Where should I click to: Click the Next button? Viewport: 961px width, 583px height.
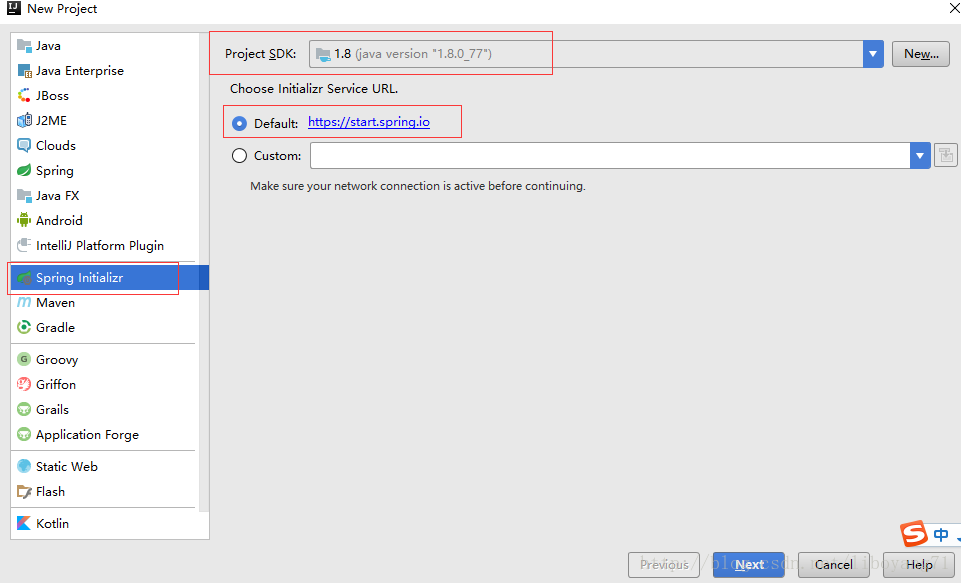(749, 565)
